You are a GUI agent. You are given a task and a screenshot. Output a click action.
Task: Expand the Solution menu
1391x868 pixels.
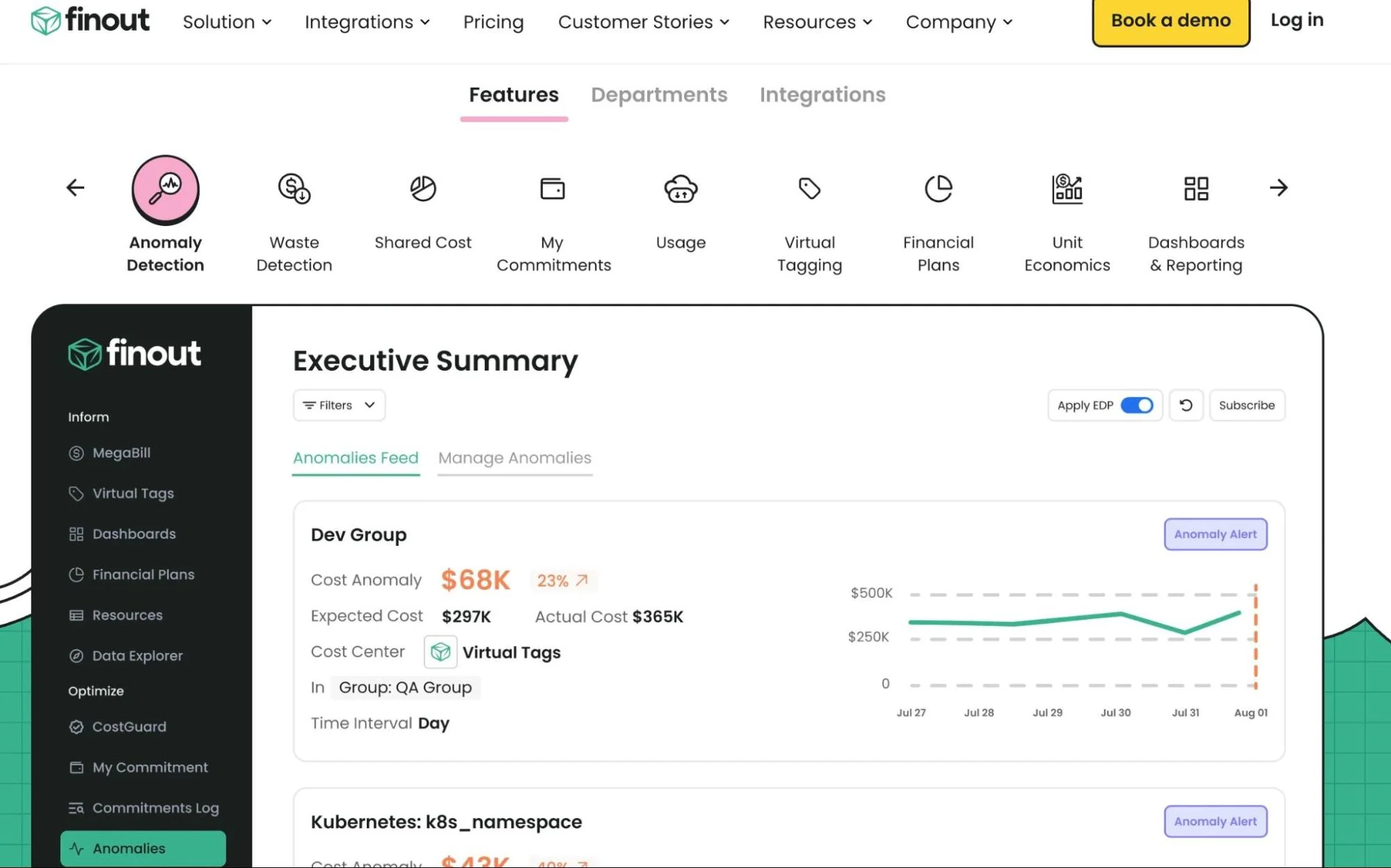227,22
